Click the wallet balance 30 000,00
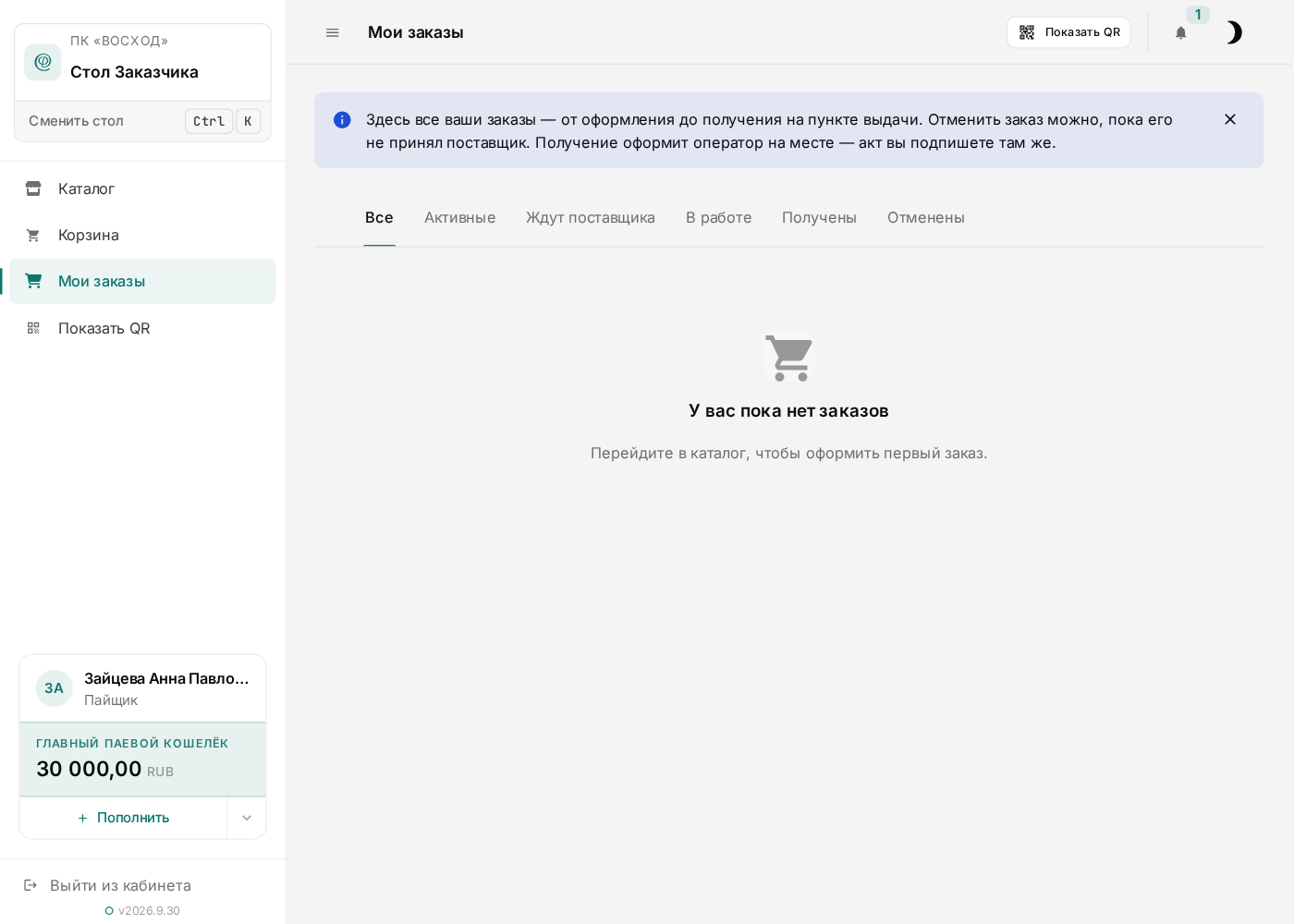Screen dimensions: 1294x924 [89, 769]
